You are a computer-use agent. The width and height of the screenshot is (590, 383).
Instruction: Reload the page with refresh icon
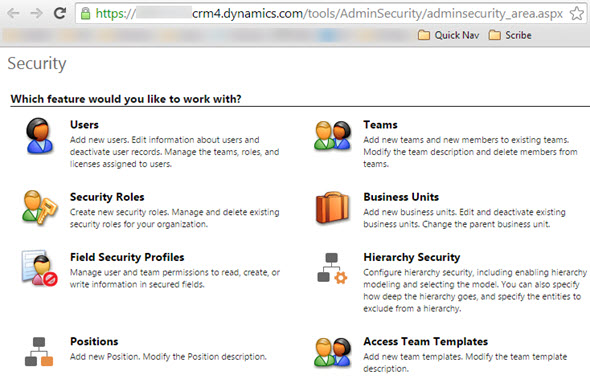click(x=60, y=13)
